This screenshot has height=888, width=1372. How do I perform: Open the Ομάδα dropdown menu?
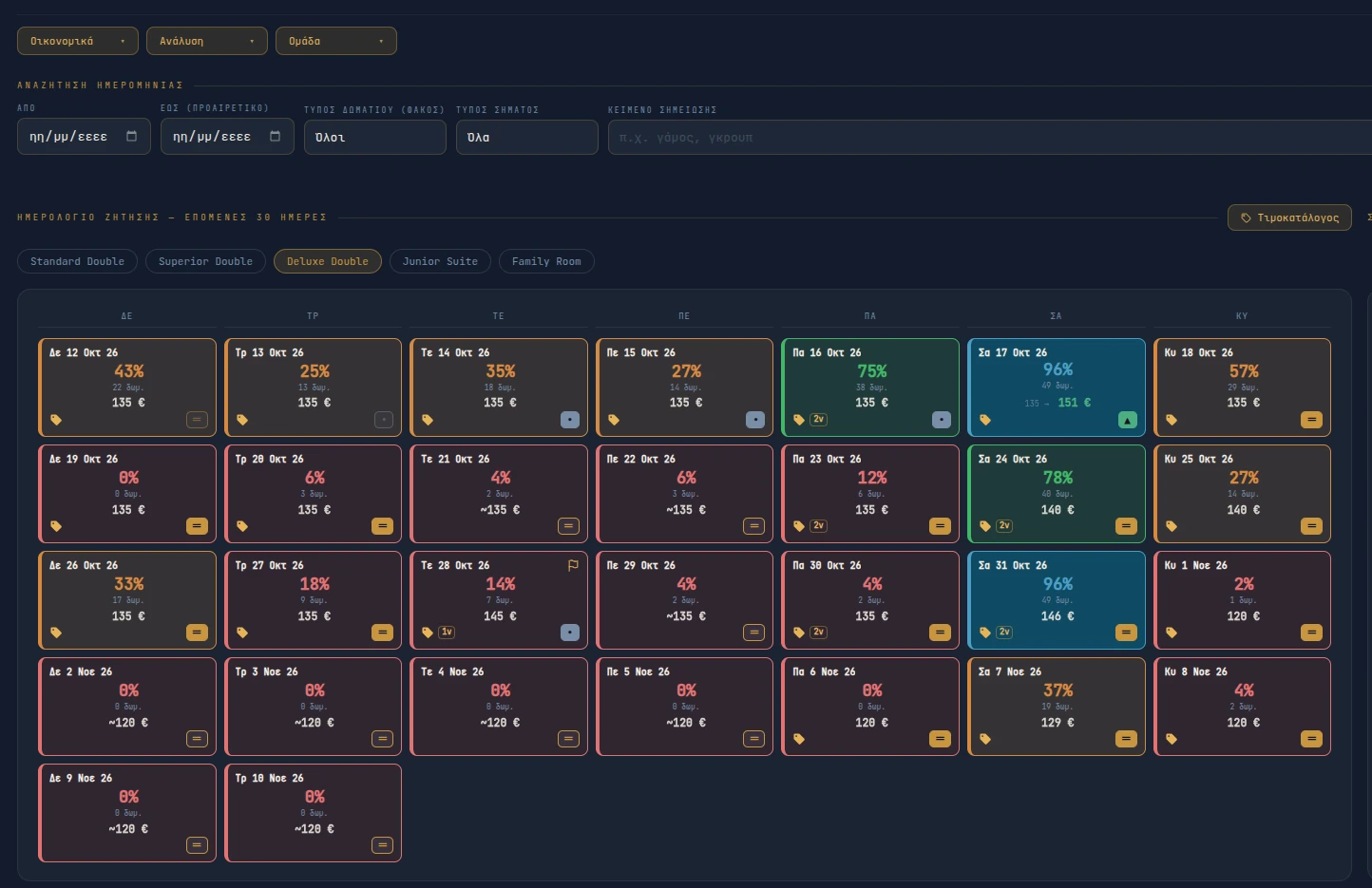coord(336,41)
